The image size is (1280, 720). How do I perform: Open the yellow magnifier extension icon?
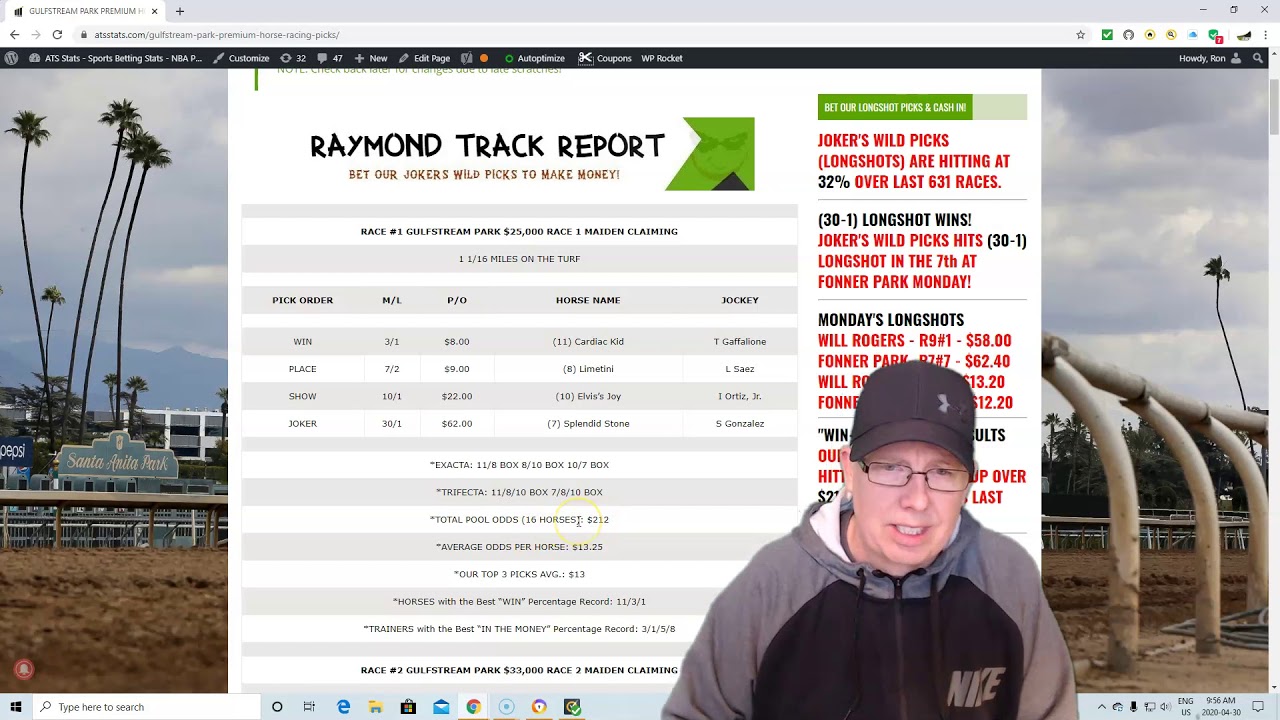[1171, 34]
